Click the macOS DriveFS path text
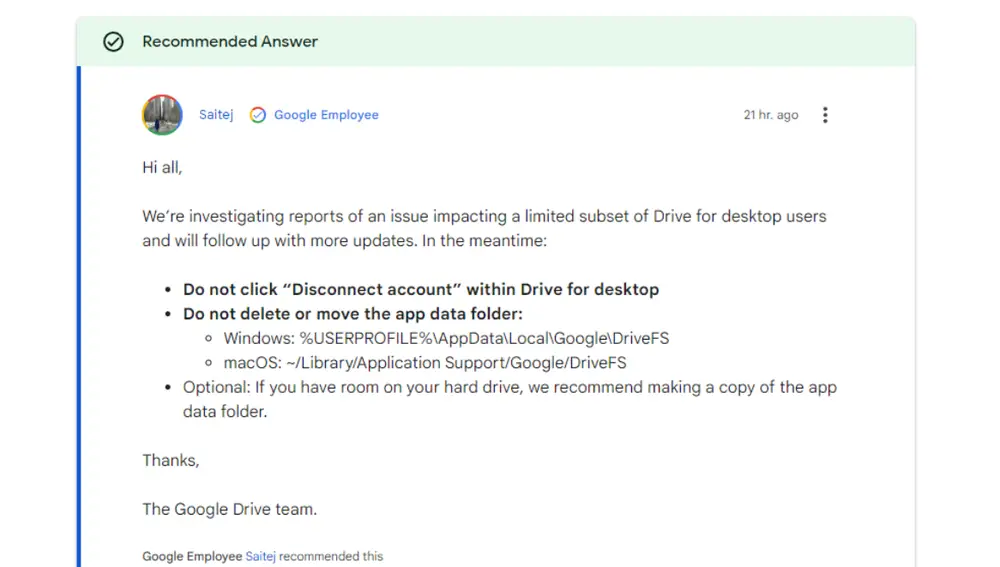The width and height of the screenshot is (1000, 567). pos(425,363)
